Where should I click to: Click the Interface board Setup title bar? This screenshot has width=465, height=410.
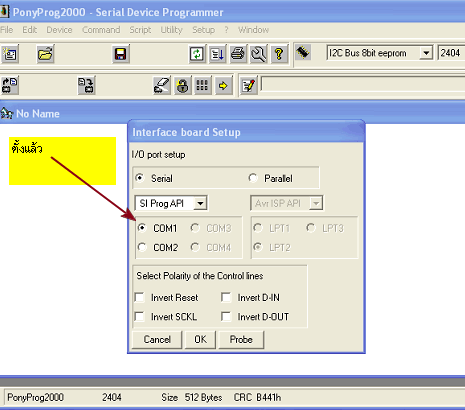click(246, 132)
